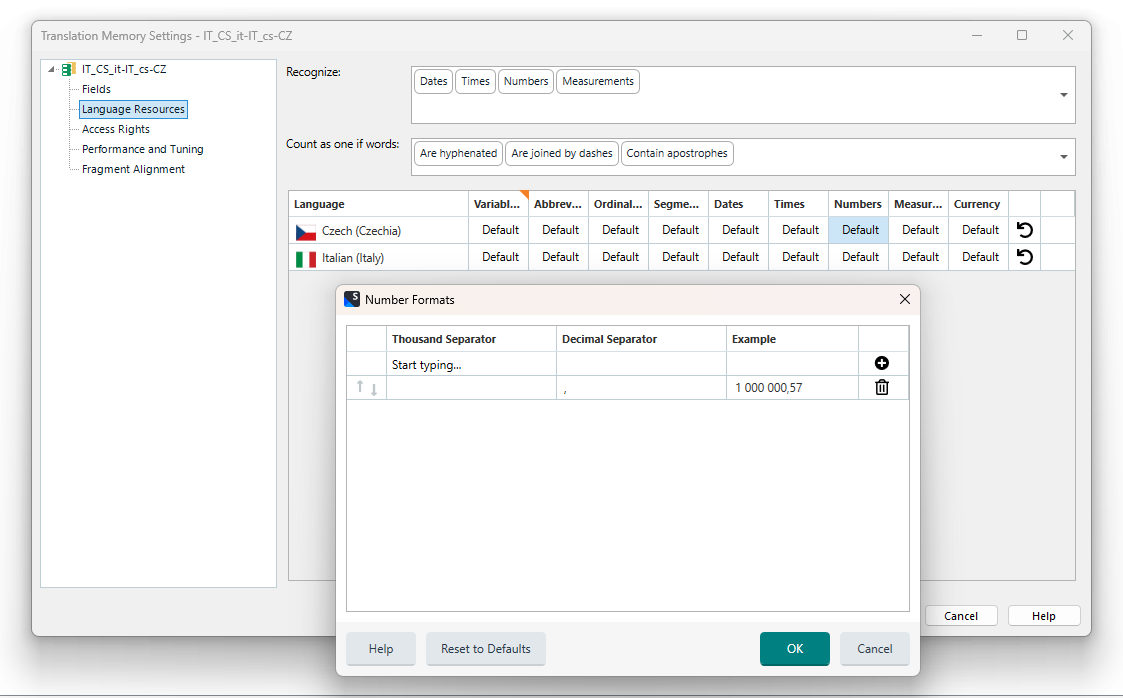Toggle the Are hyphenated tag
This screenshot has width=1123, height=698.
pos(458,153)
